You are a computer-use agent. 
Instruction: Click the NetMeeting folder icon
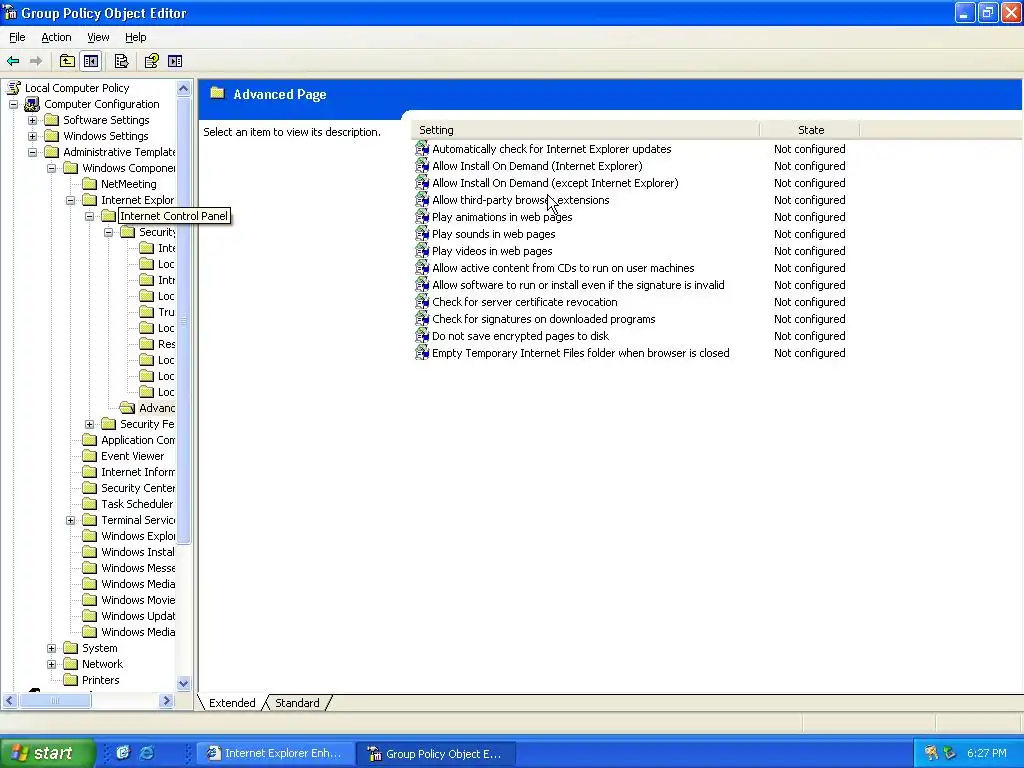pos(89,184)
